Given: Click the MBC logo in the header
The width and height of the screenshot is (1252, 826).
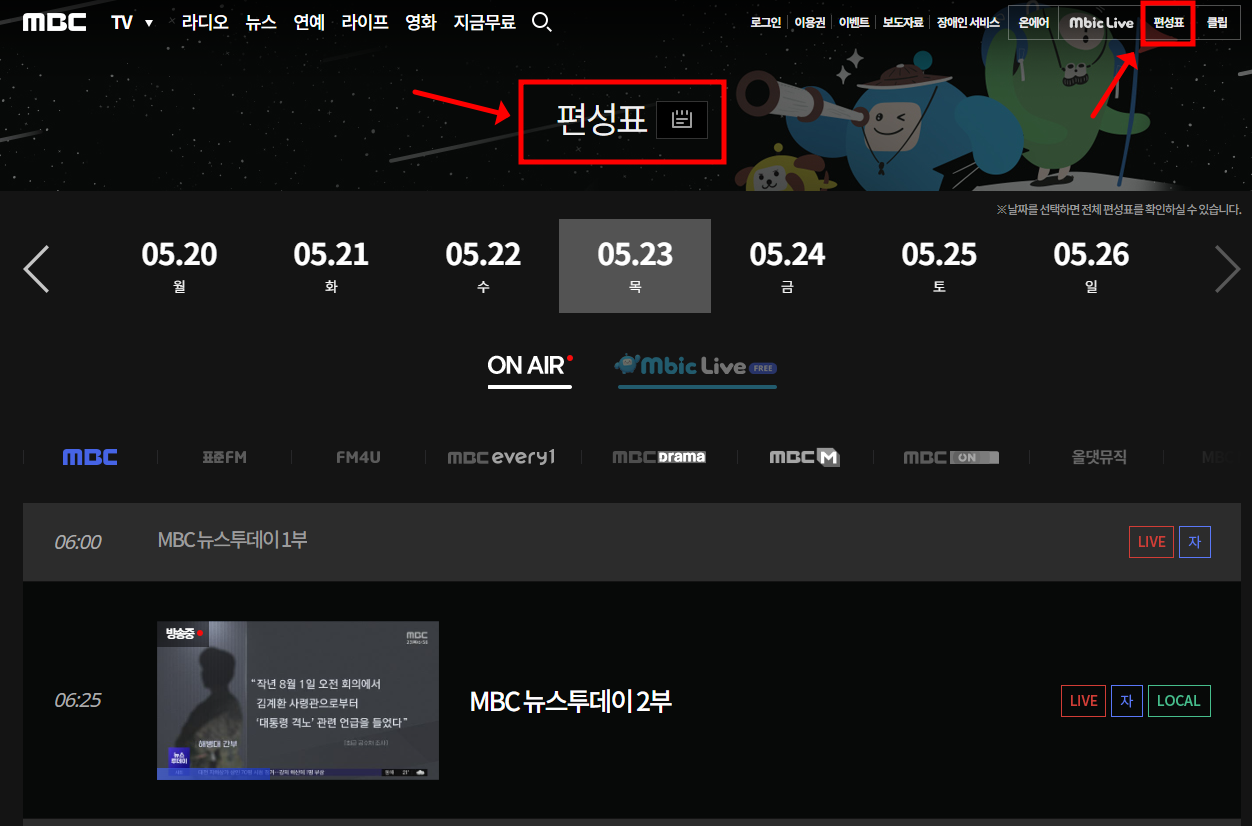Looking at the screenshot, I should coord(55,22).
